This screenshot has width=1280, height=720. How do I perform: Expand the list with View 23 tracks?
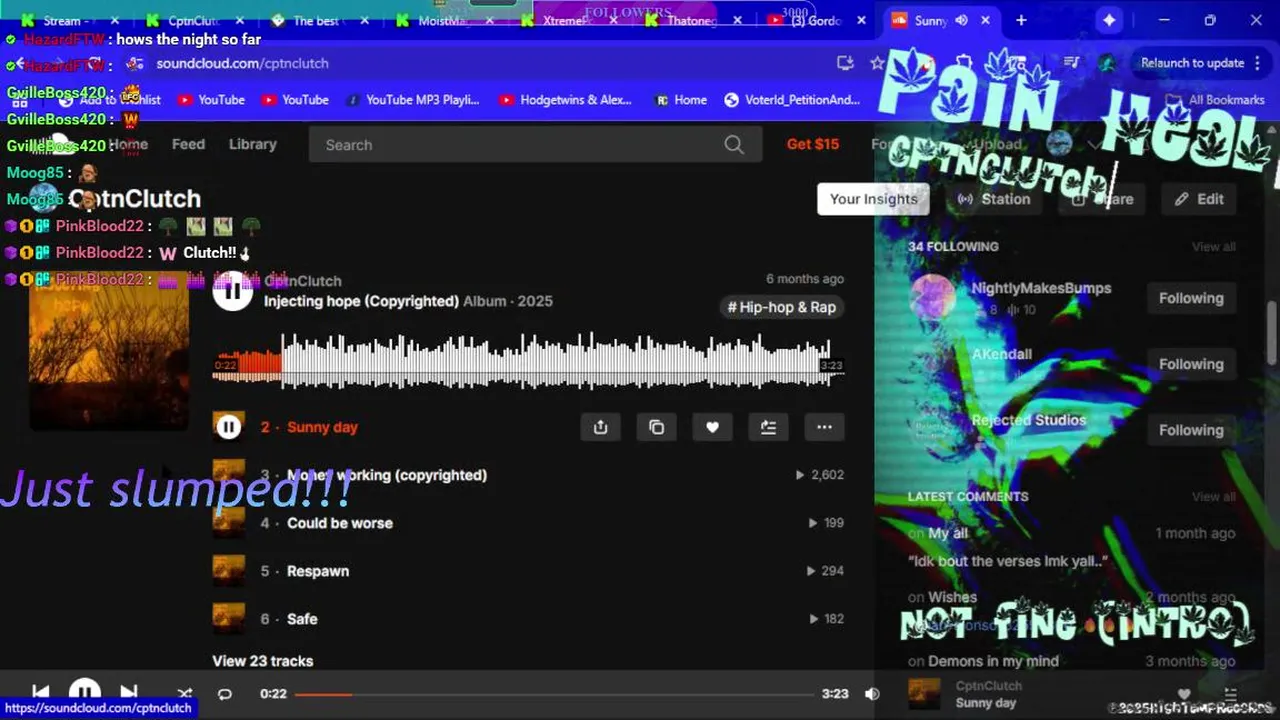point(263,661)
